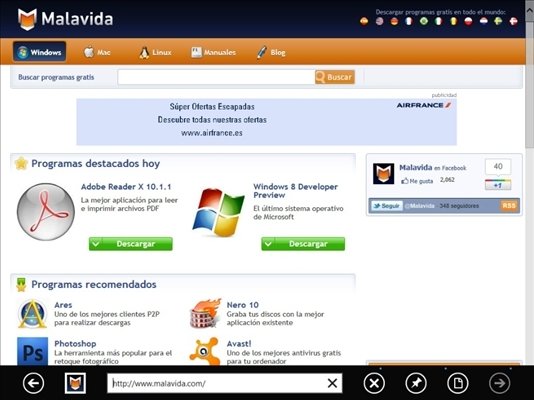The height and width of the screenshot is (400, 534).
Task: Pin the site with the pushpin icon
Action: (x=416, y=383)
